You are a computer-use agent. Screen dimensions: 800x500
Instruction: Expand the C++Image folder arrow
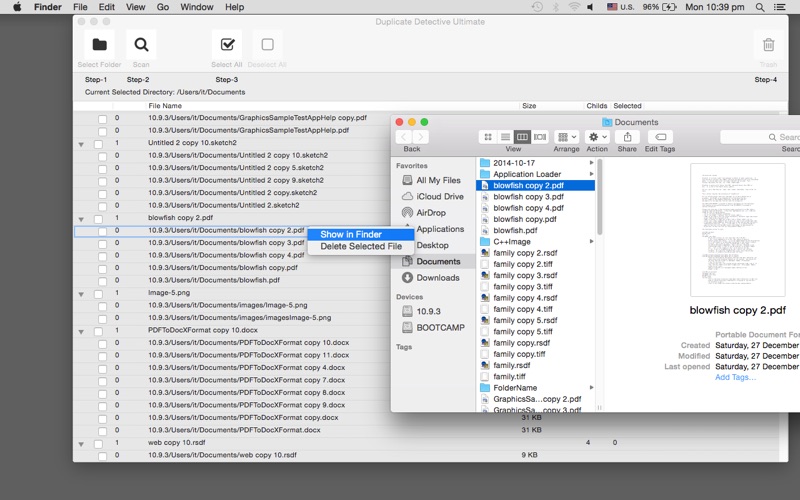point(591,241)
